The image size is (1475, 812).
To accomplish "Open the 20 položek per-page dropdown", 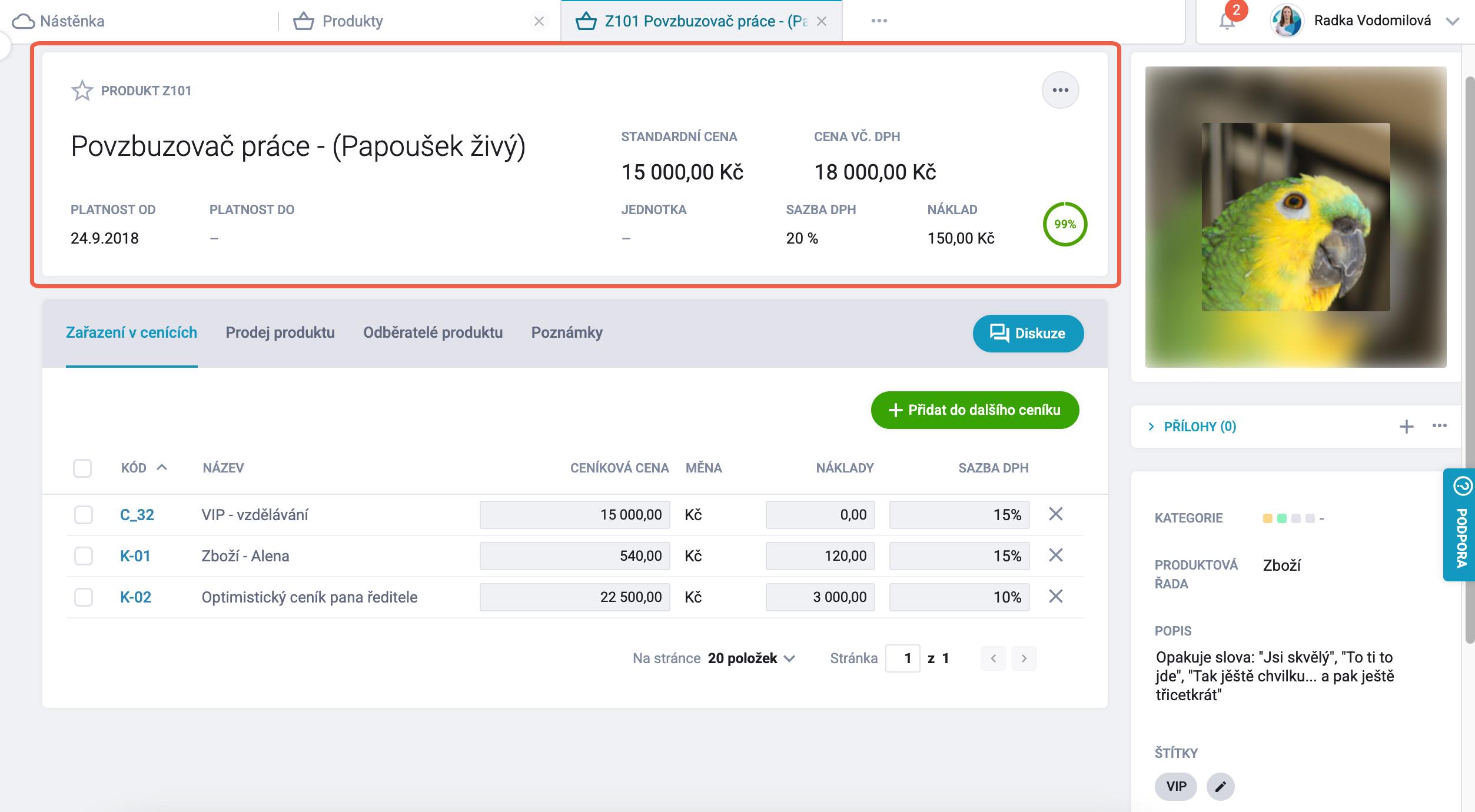I will tap(751, 658).
